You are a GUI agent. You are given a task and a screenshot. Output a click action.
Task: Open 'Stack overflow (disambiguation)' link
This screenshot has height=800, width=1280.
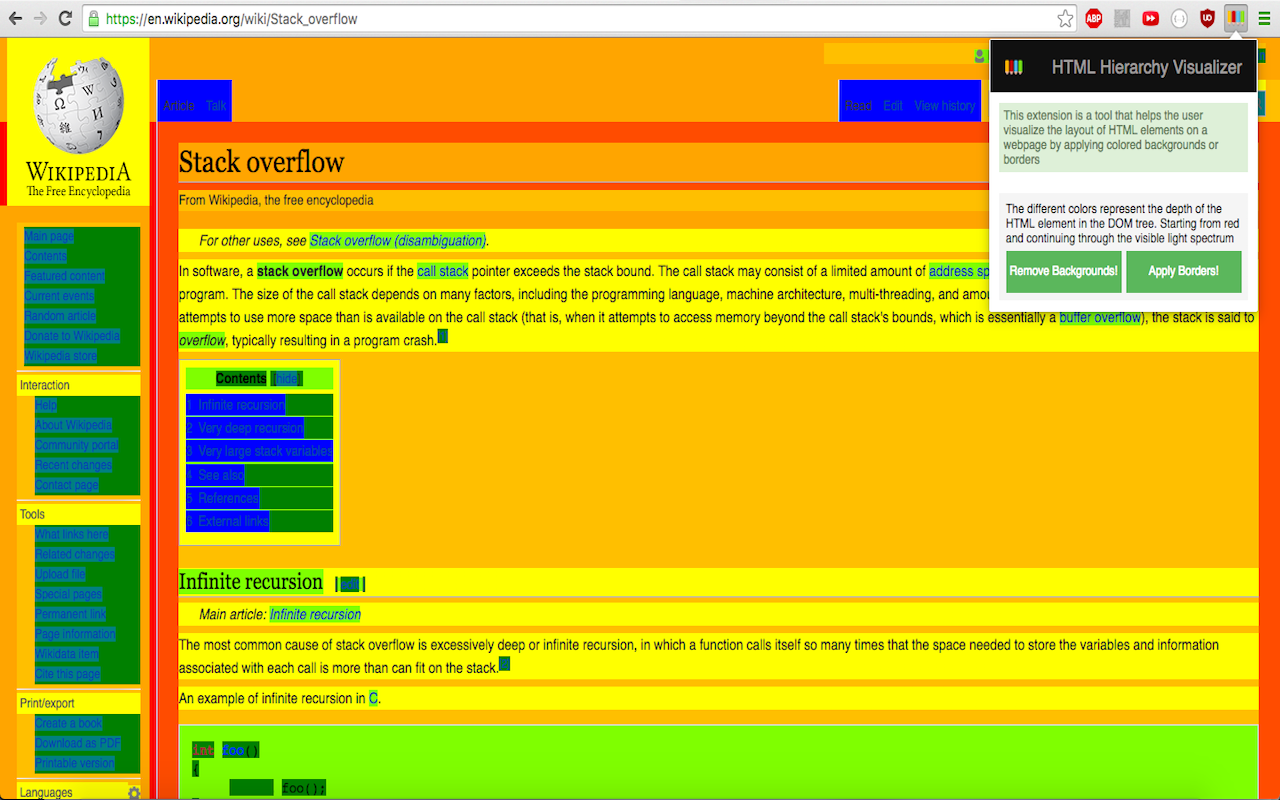(398, 241)
